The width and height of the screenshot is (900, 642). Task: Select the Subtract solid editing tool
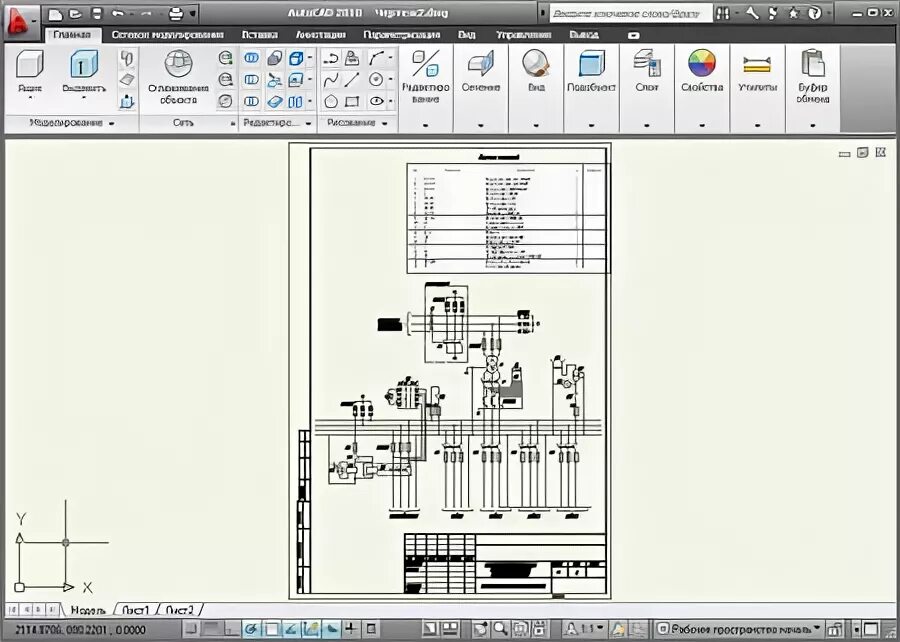tap(251, 79)
